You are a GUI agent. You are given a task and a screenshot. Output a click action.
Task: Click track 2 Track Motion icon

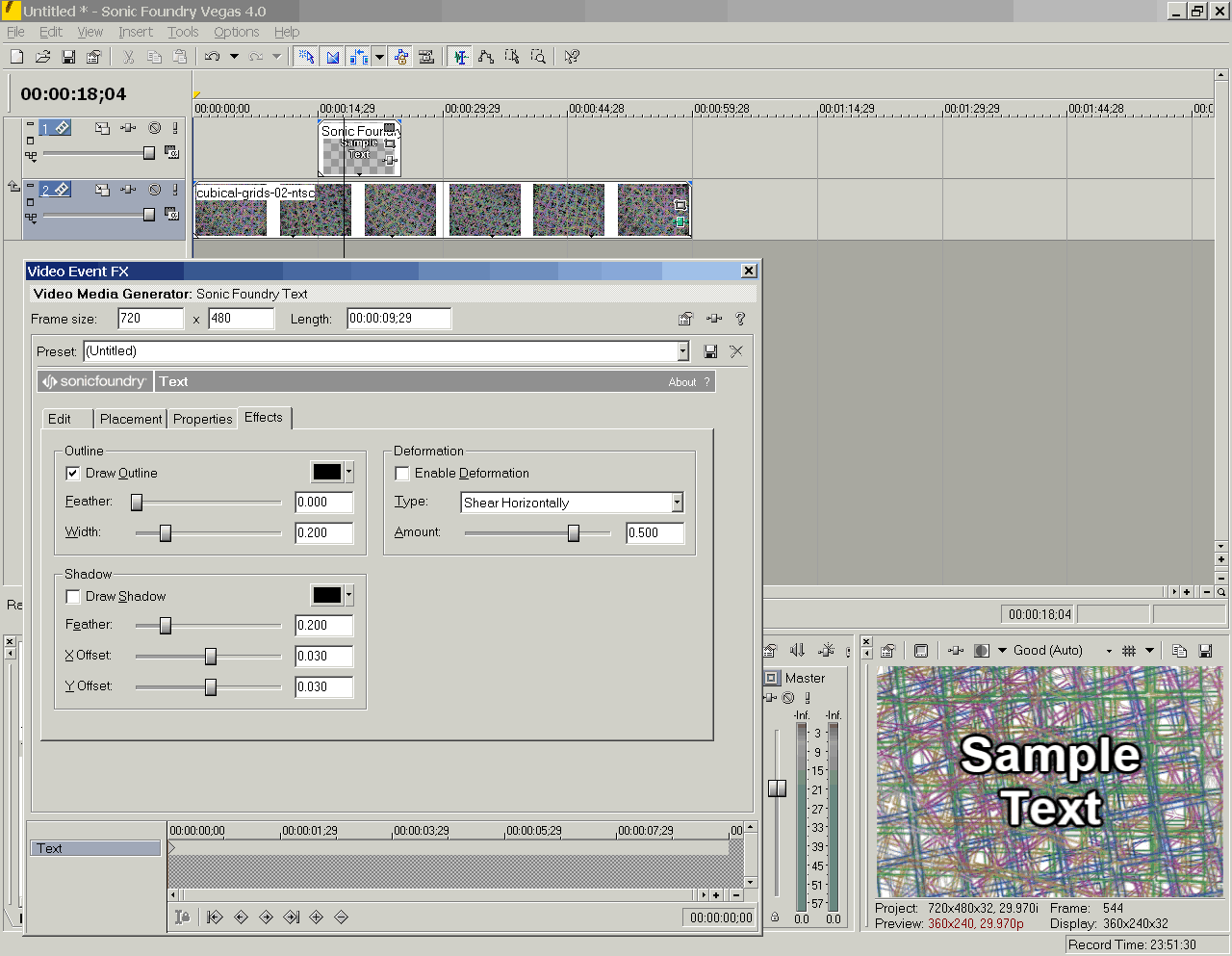tap(102, 191)
